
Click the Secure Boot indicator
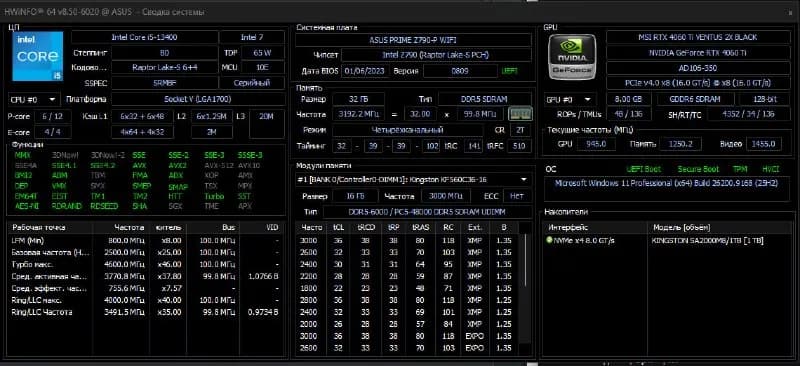pos(698,169)
